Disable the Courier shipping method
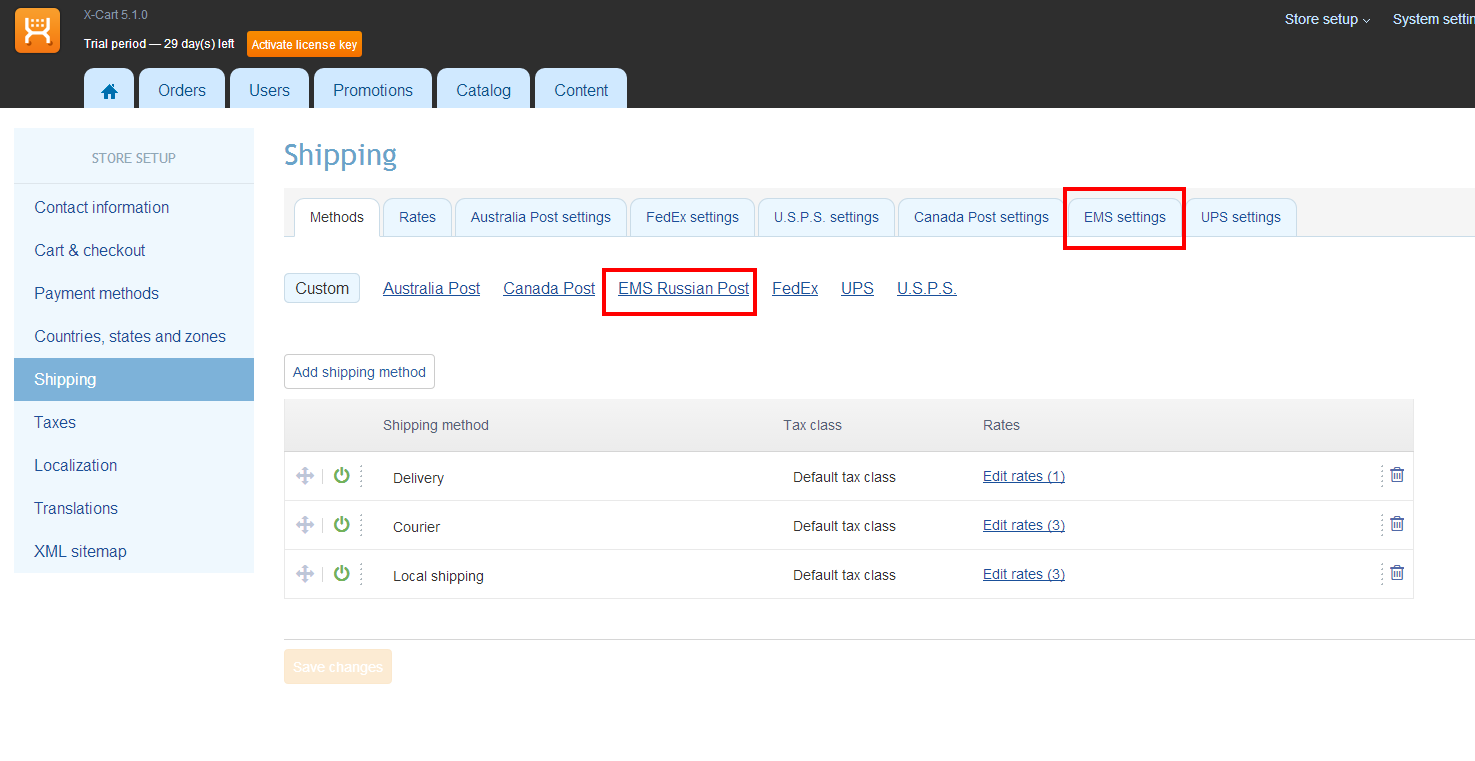 tap(342, 525)
